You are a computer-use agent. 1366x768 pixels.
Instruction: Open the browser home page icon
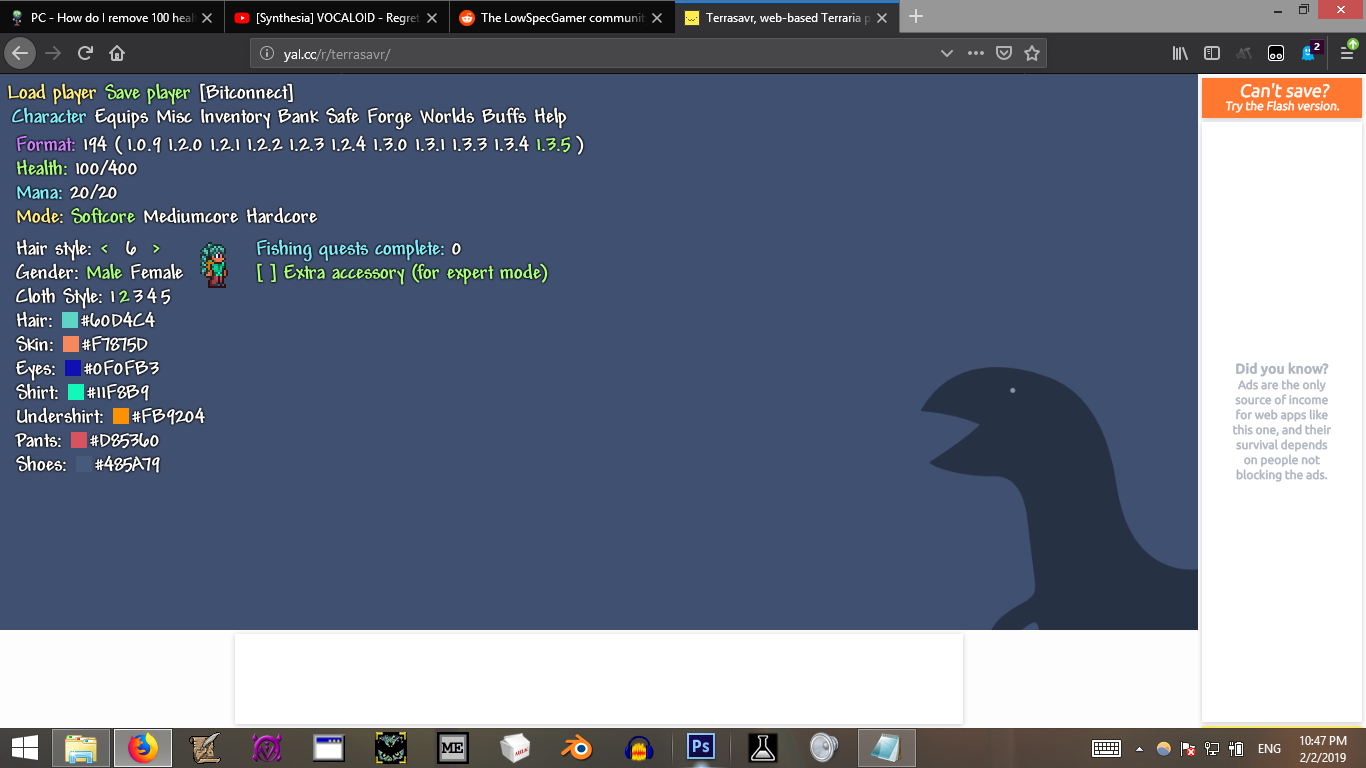[x=117, y=53]
